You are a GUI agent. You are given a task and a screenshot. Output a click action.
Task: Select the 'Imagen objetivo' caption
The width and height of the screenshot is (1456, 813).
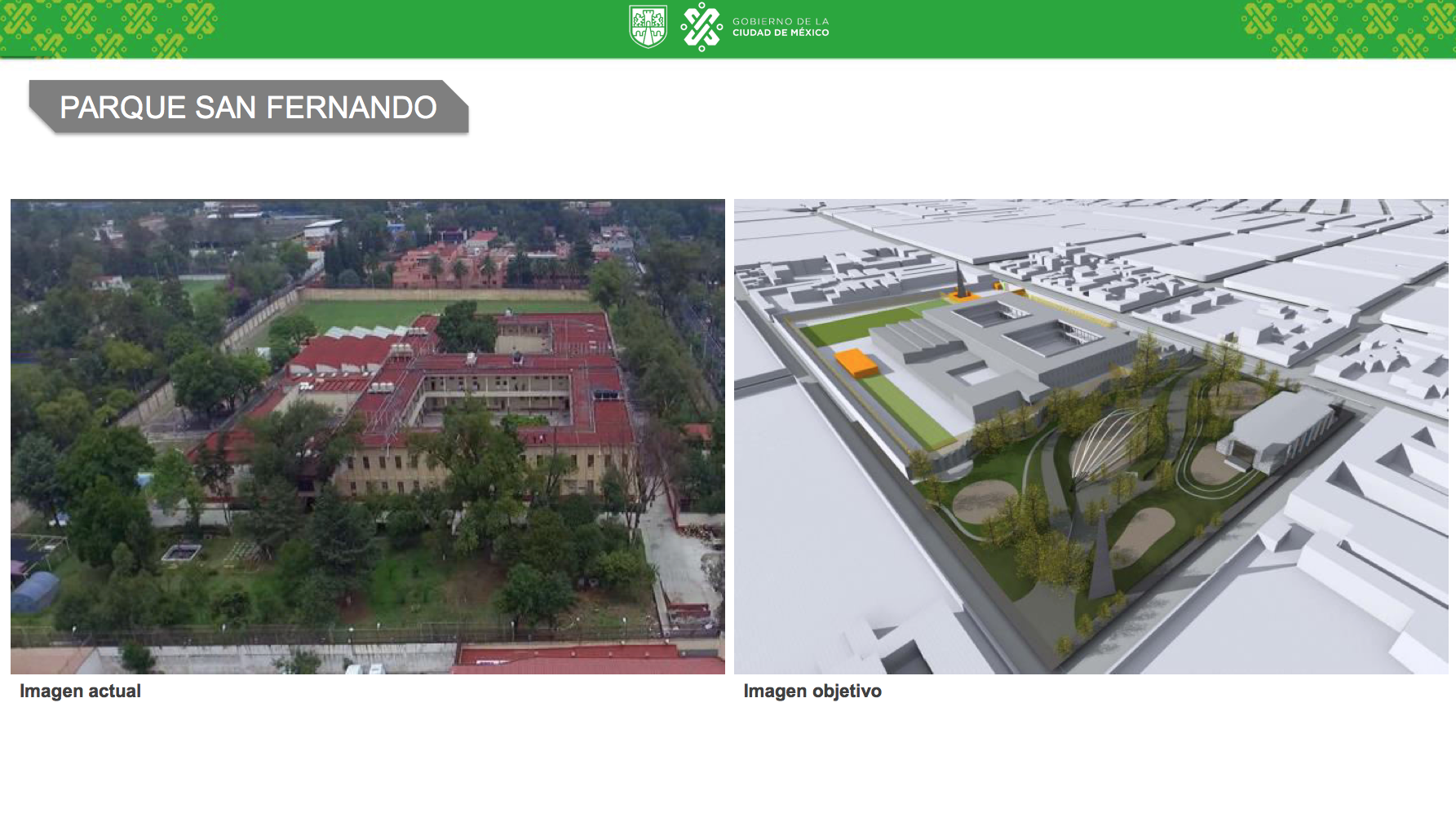(x=812, y=691)
